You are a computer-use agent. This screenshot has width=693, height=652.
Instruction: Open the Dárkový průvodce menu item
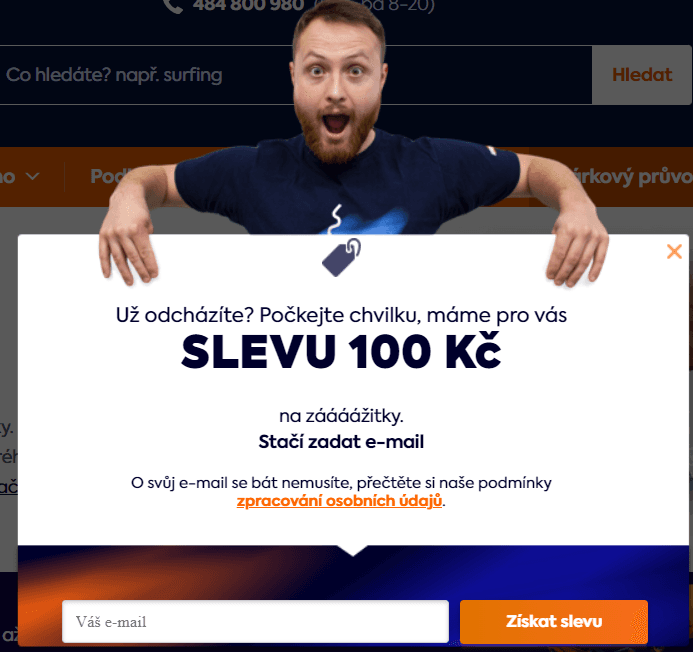click(632, 176)
